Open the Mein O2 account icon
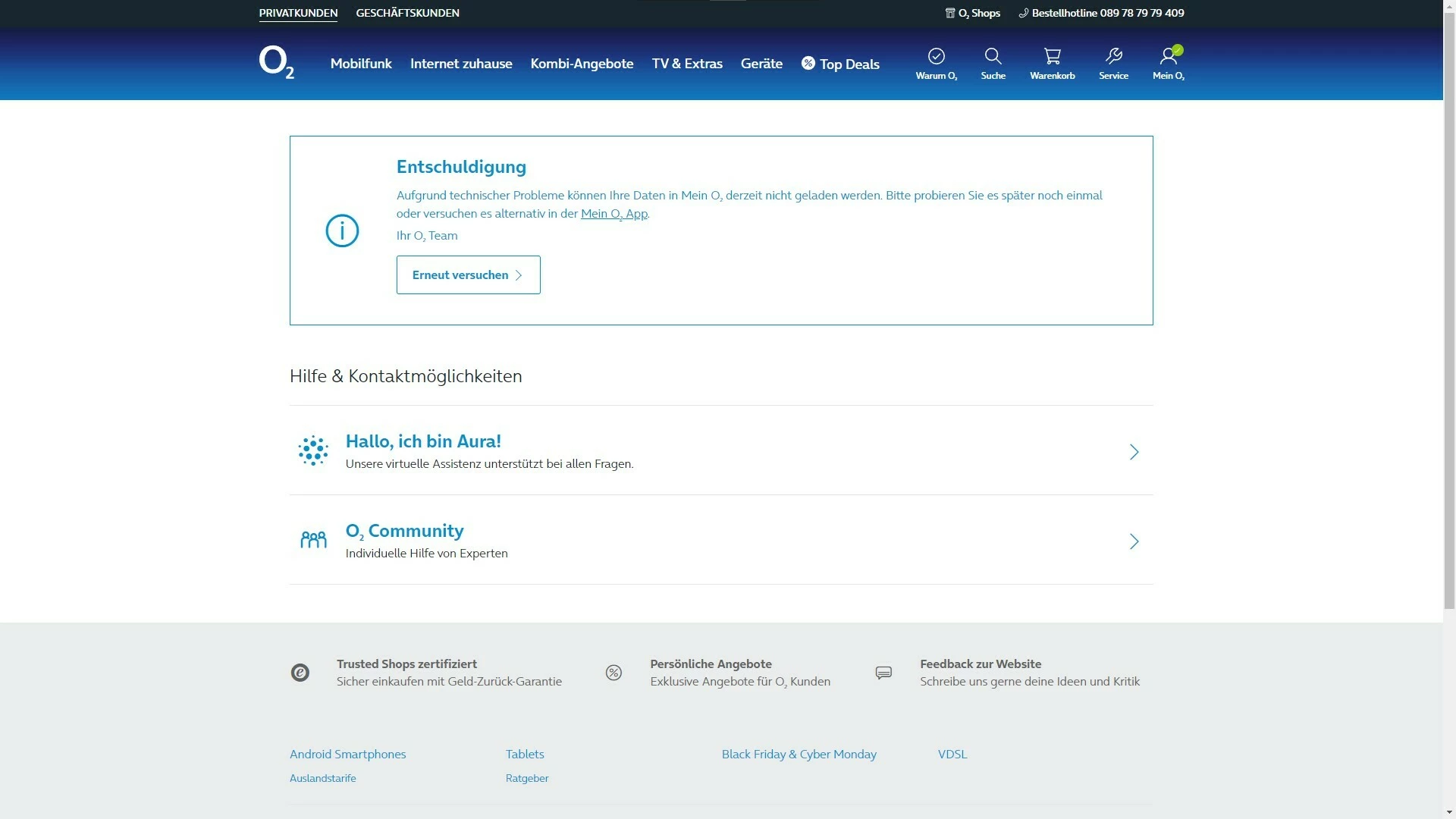Viewport: 1456px width, 819px height. click(1168, 56)
